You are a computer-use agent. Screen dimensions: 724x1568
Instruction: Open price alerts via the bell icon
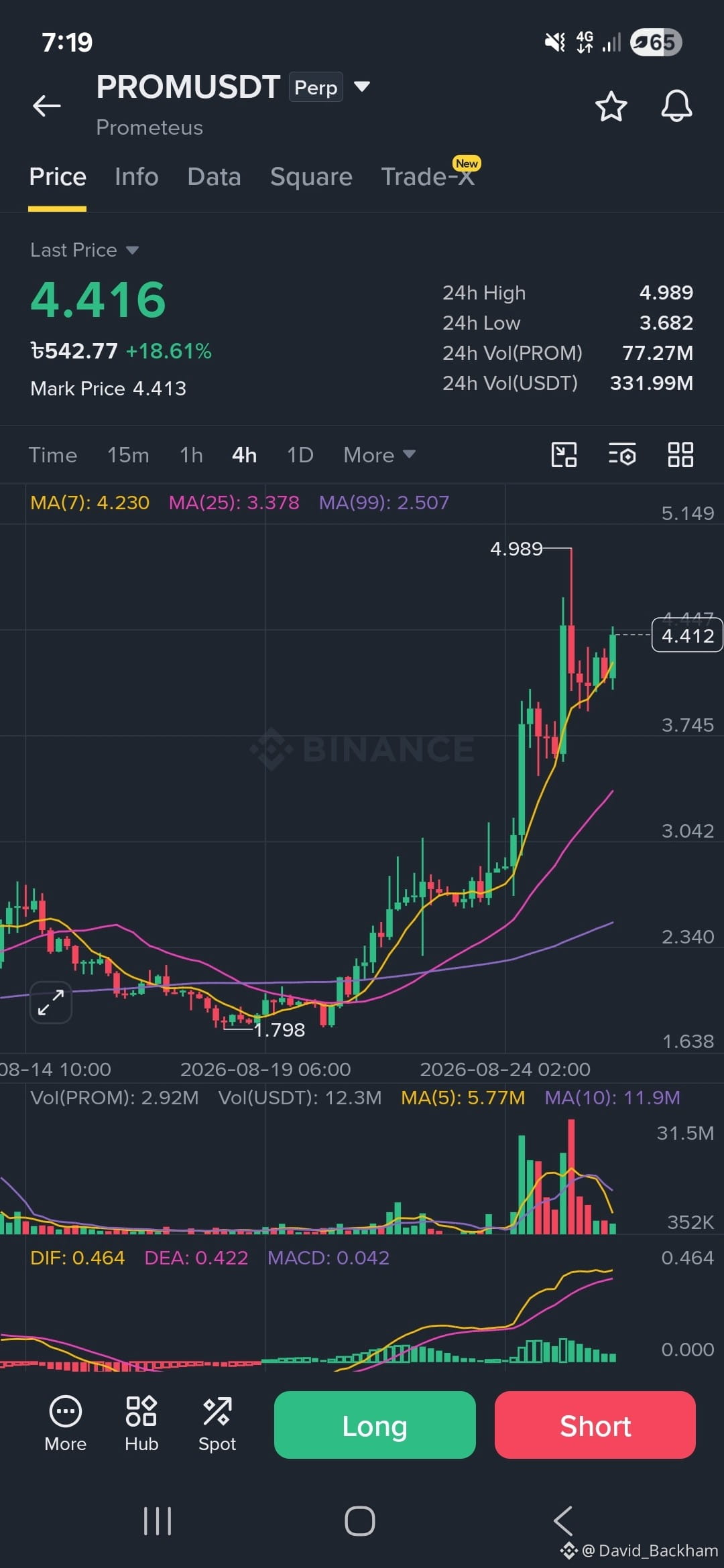[x=676, y=106]
